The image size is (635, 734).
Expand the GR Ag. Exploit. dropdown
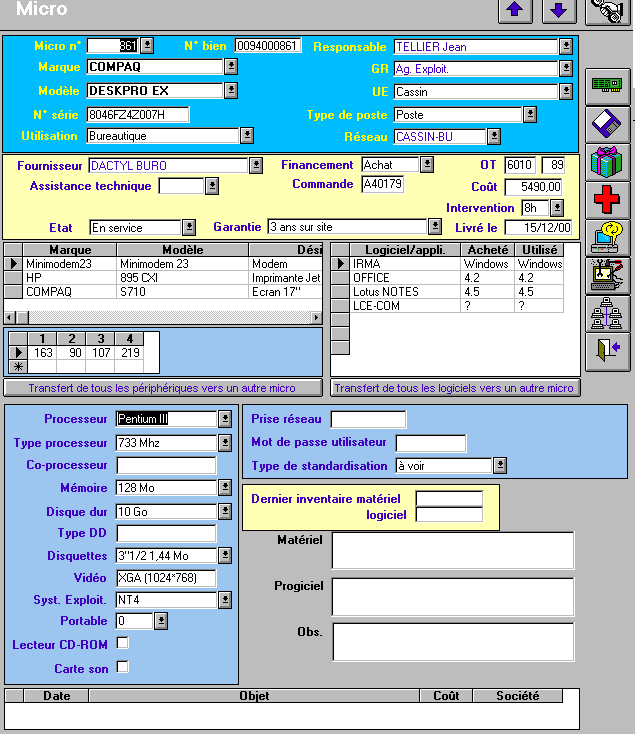coord(566,69)
